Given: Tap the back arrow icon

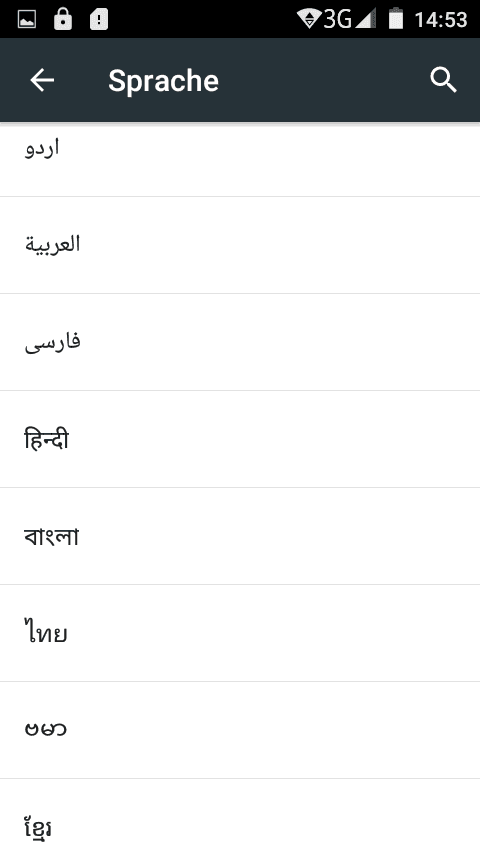Looking at the screenshot, I should 42,81.
